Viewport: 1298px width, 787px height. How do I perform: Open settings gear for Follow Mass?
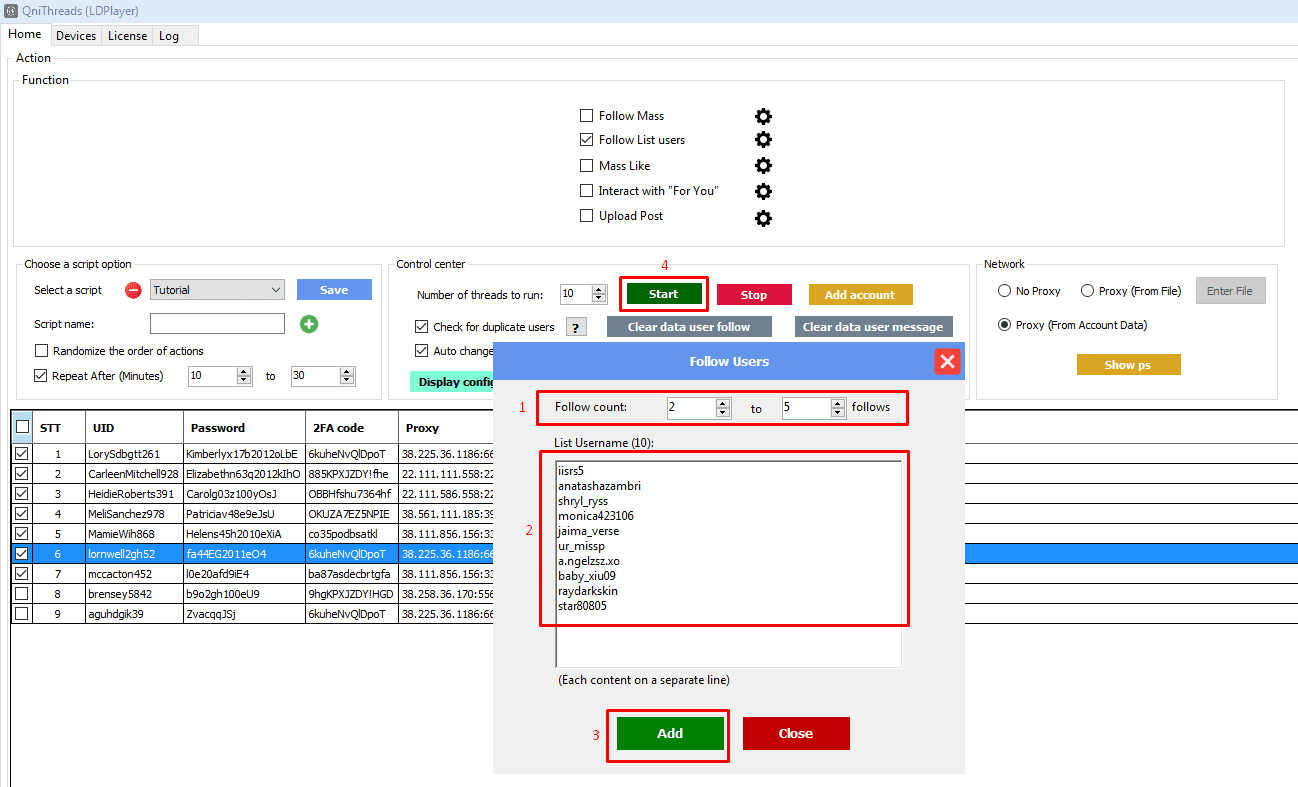tap(763, 116)
